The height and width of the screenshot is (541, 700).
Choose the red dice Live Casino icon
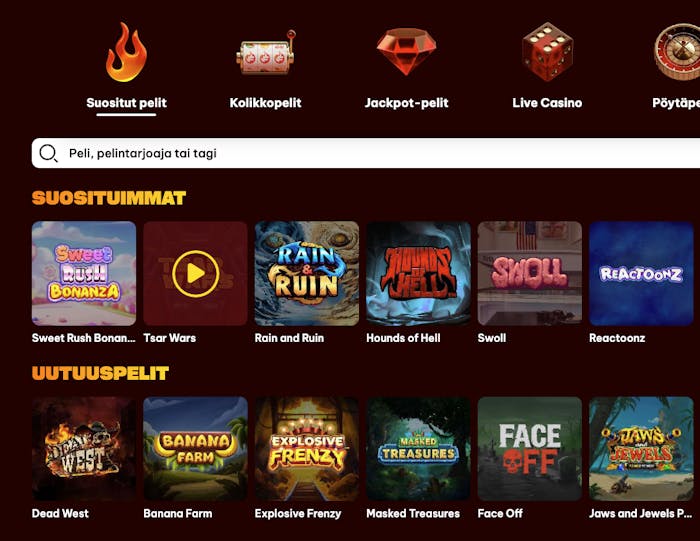tap(547, 52)
